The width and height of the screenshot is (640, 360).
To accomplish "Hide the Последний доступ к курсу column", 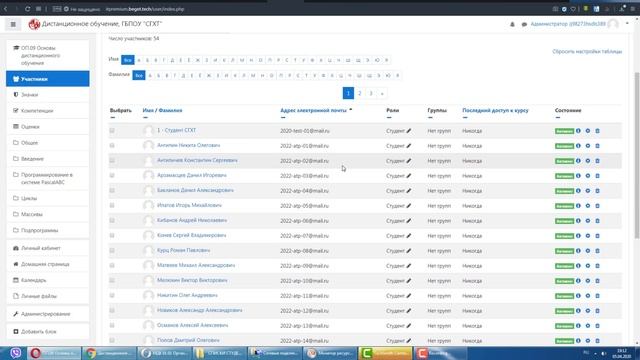I will (x=465, y=118).
